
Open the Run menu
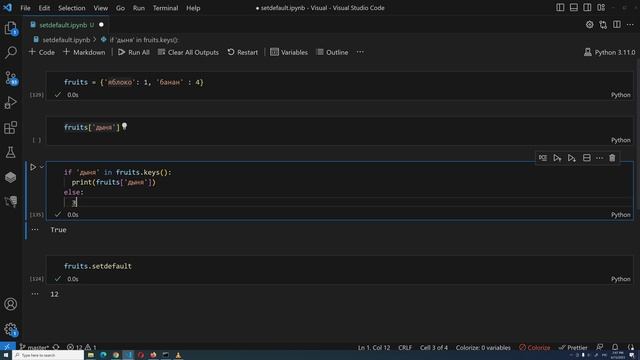[139, 8]
